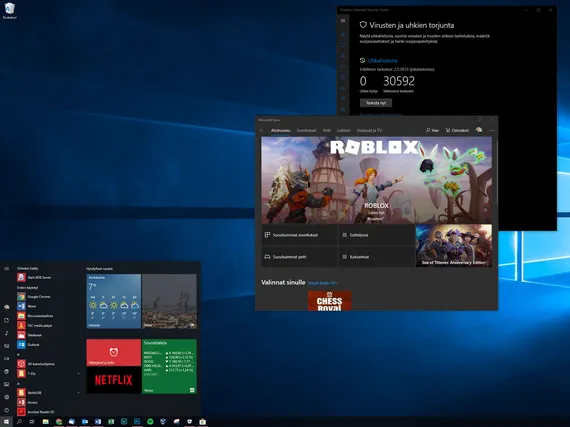Open Roblox hero banner in Store
Image resolution: width=570 pixels, height=427 pixels.
377,180
